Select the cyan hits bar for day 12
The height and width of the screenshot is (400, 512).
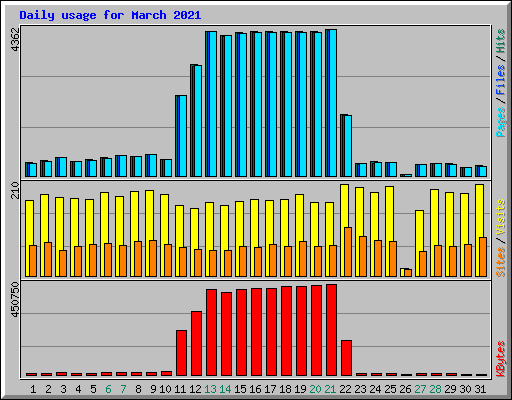(198, 121)
